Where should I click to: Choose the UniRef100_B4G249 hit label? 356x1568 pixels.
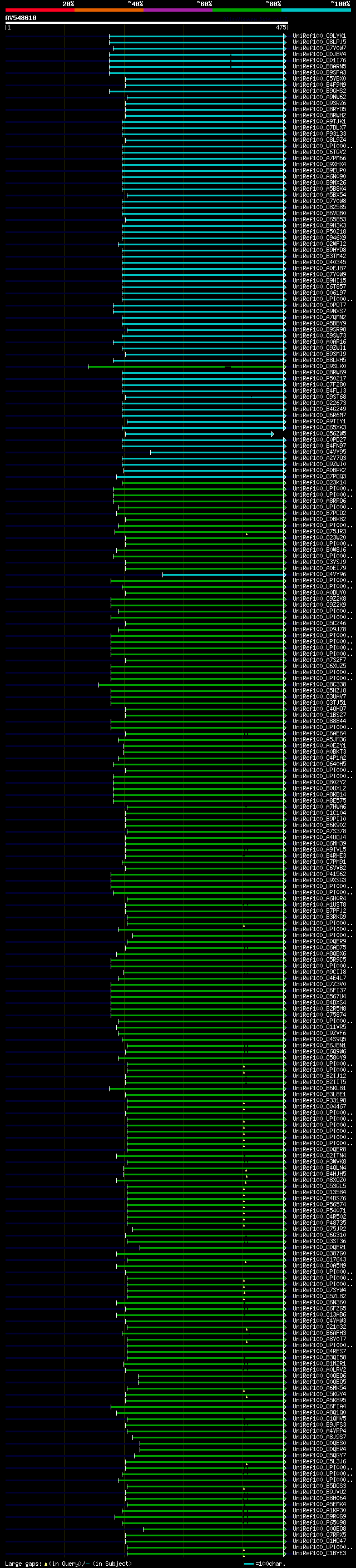tap(319, 409)
